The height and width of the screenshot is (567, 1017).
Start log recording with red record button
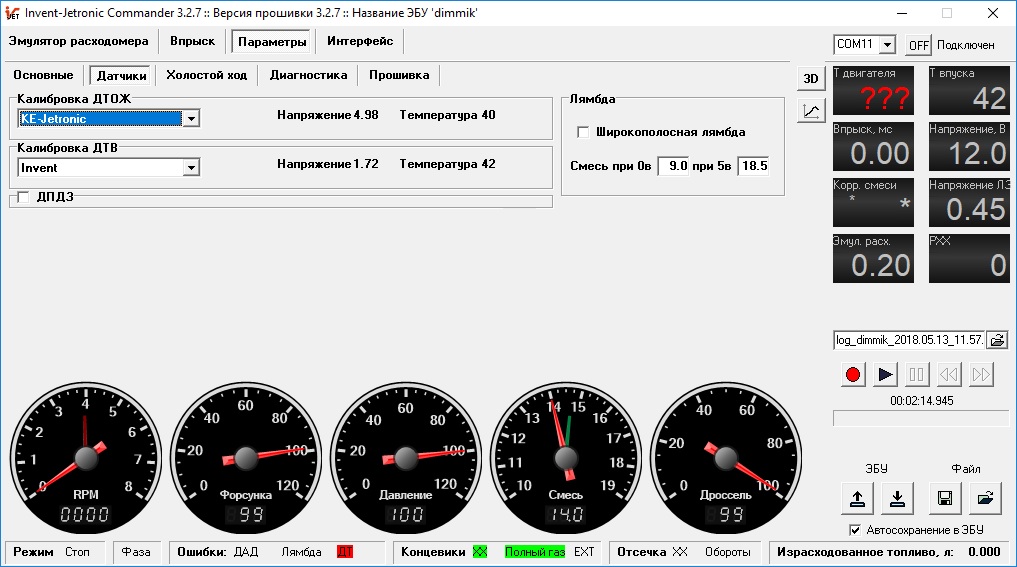(x=853, y=374)
